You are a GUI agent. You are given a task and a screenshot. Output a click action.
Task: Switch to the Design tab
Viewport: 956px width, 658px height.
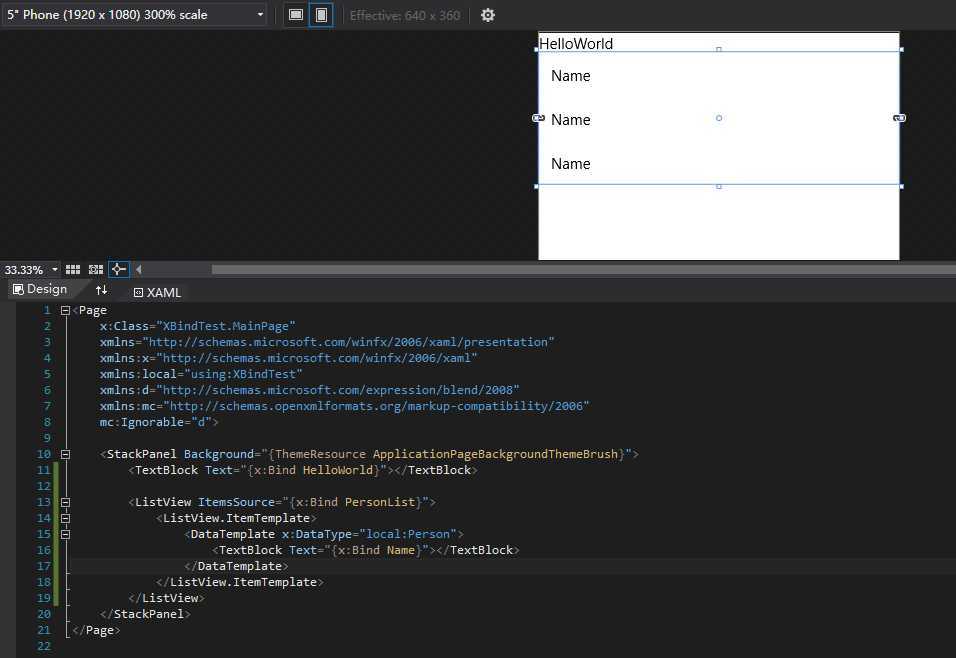[x=40, y=289]
